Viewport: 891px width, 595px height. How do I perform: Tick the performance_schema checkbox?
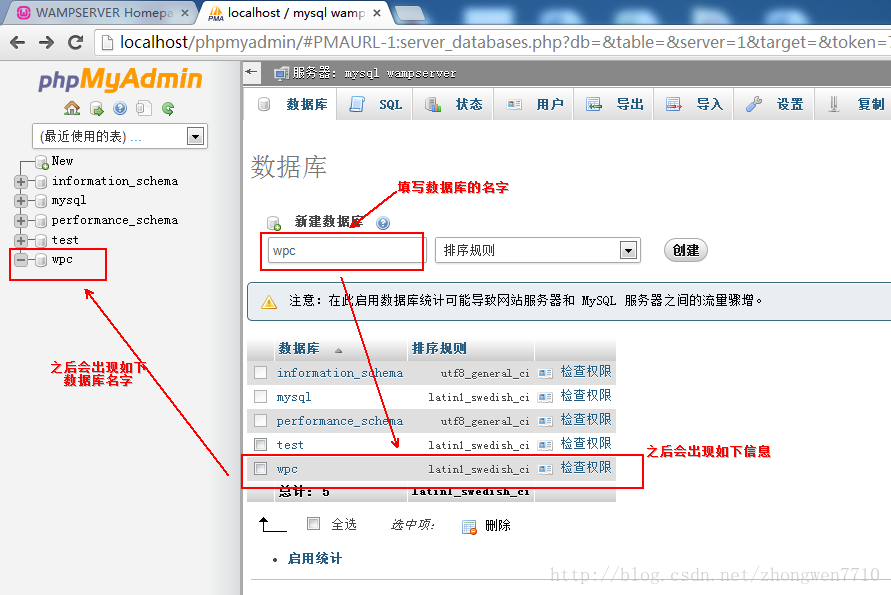coord(260,421)
